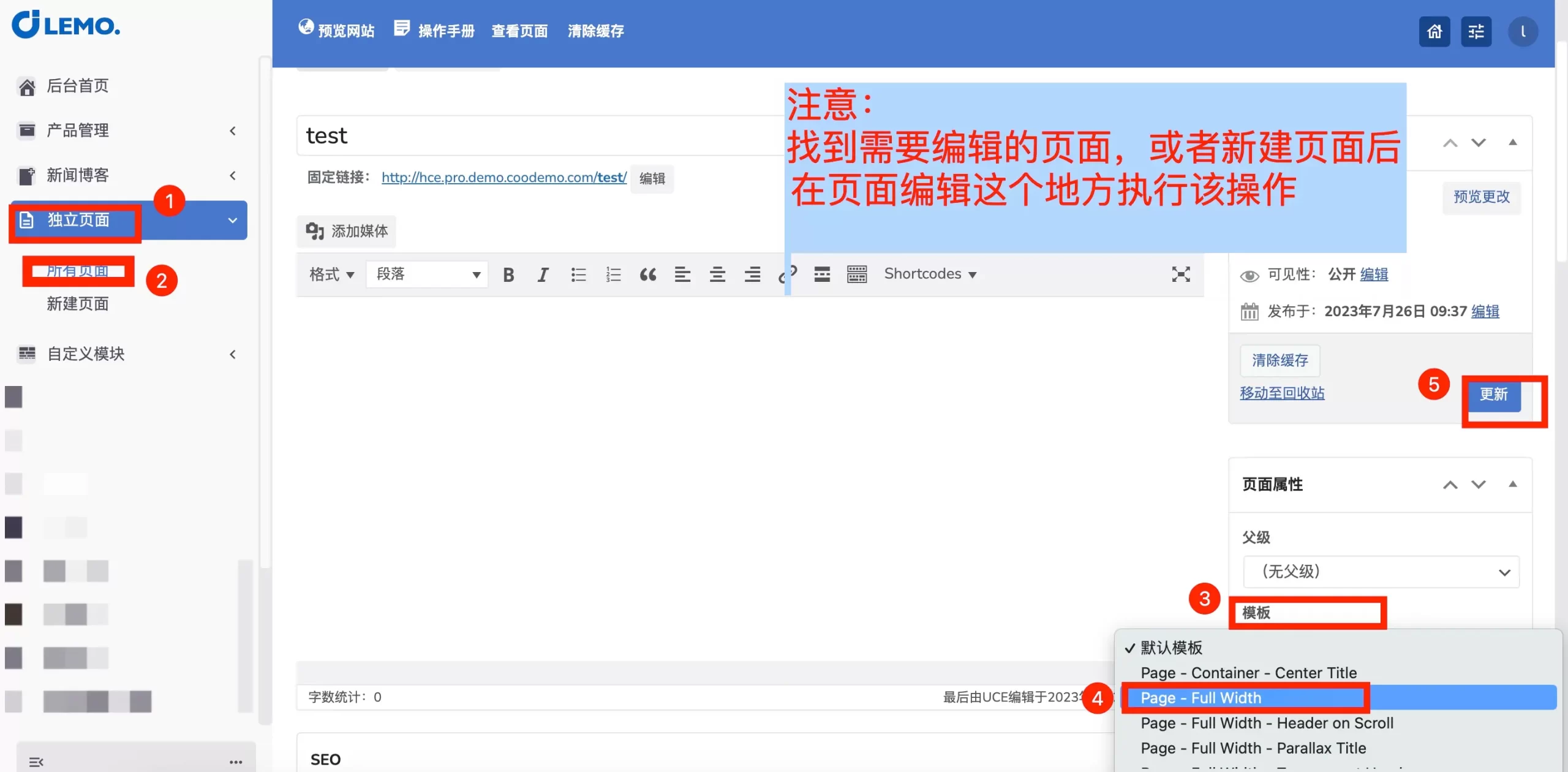
Task: Select Page - Full Width template option
Action: tap(1200, 698)
